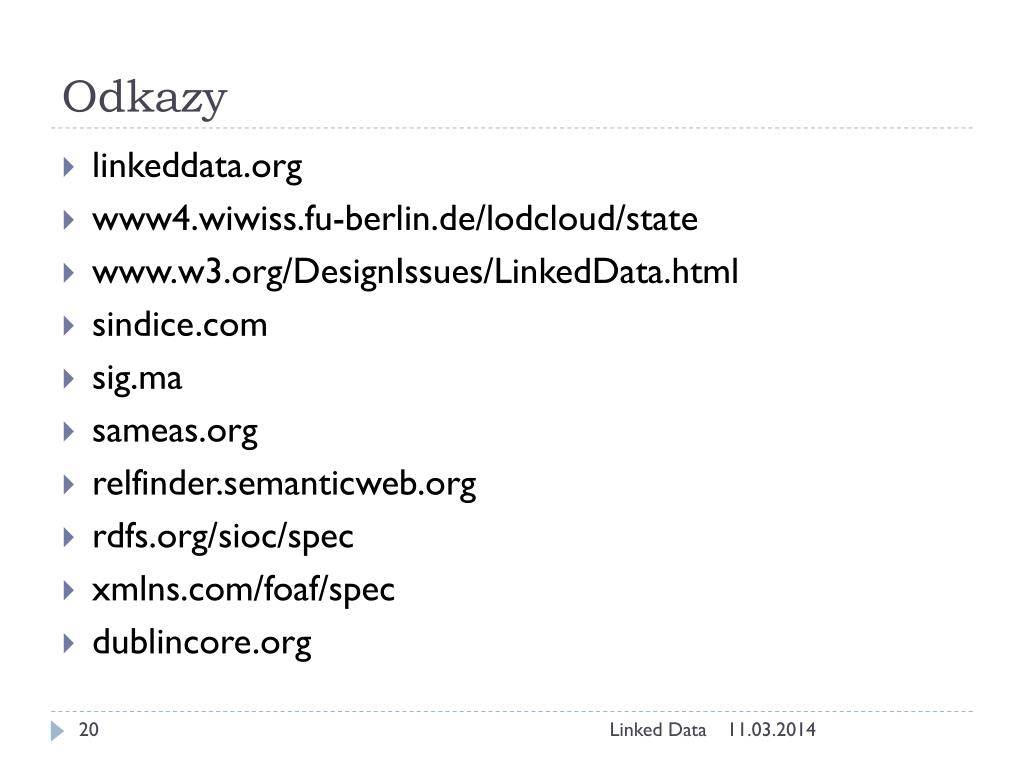The width and height of the screenshot is (1024, 768).
Task: Click the arrow bullet beside rdfs.org/sioc/spec
Action: point(69,537)
